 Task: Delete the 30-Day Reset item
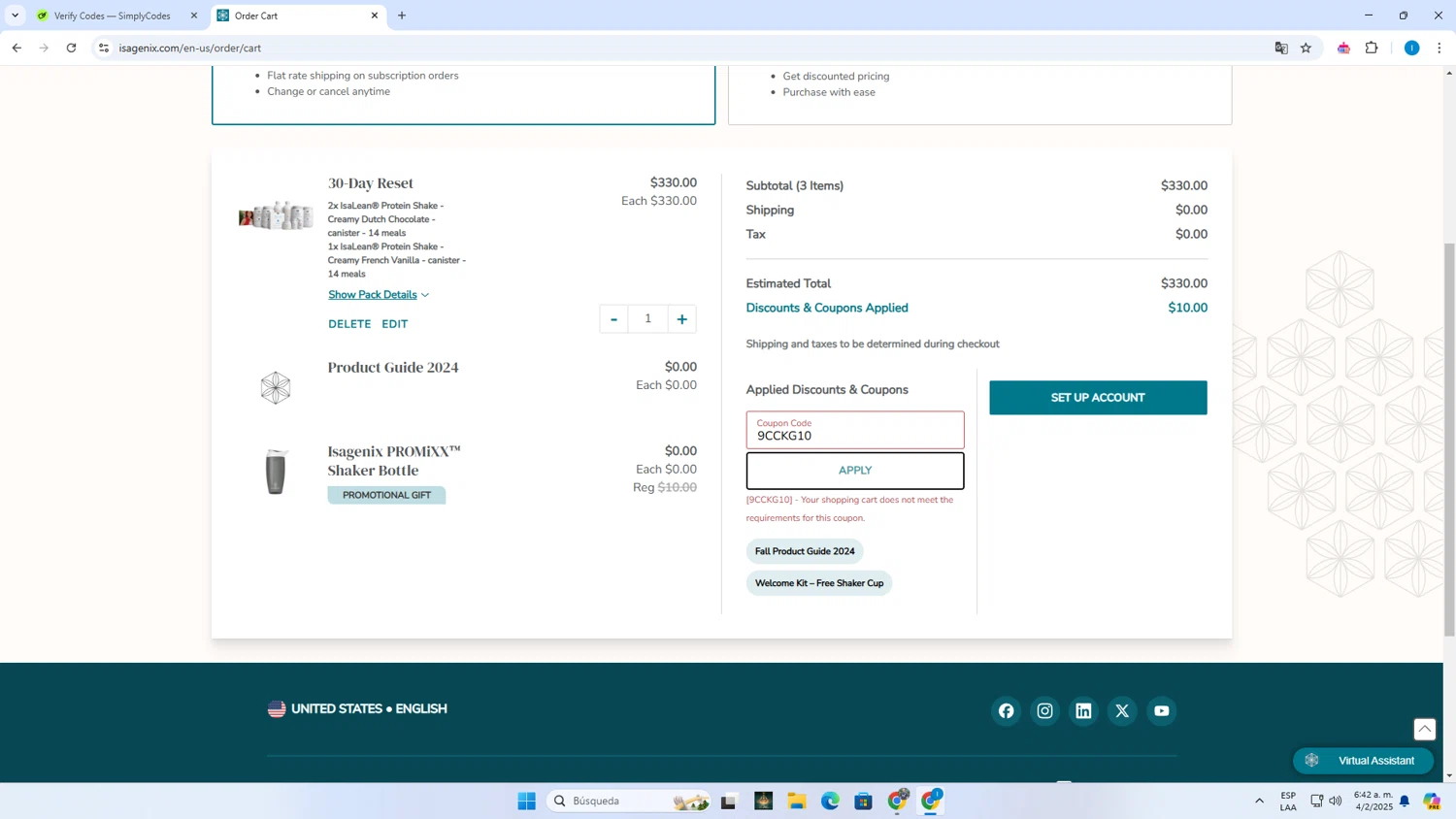pyautogui.click(x=349, y=324)
